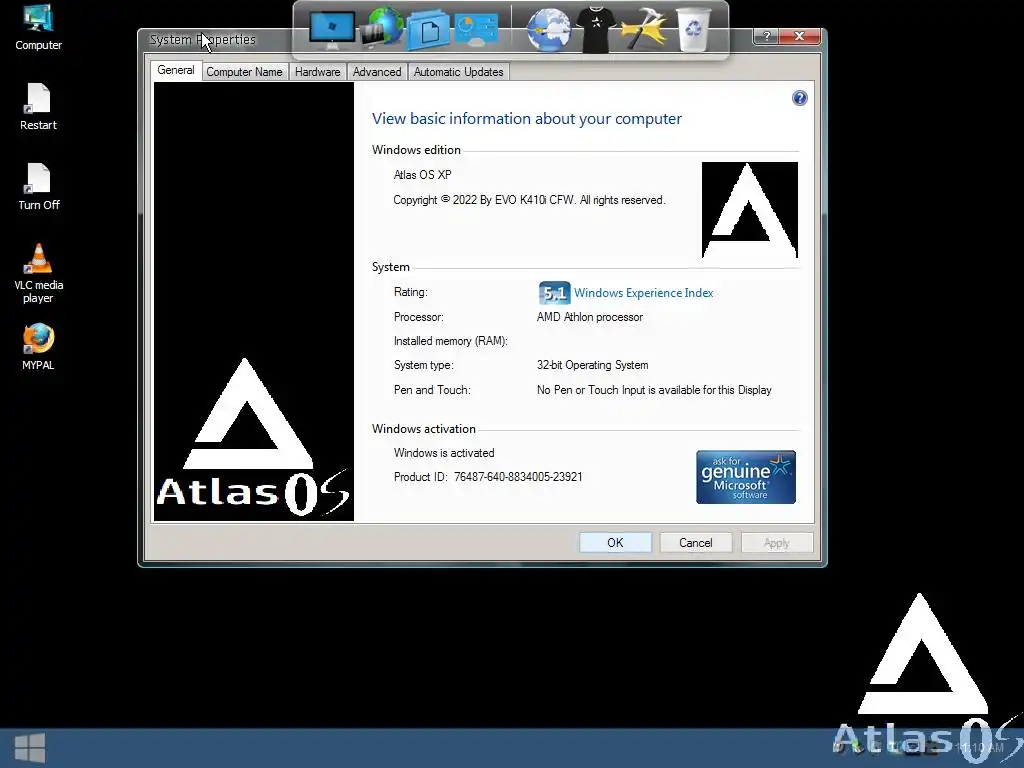Click the Atlas OS XP edition text
This screenshot has height=768, width=1024.
coord(423,175)
